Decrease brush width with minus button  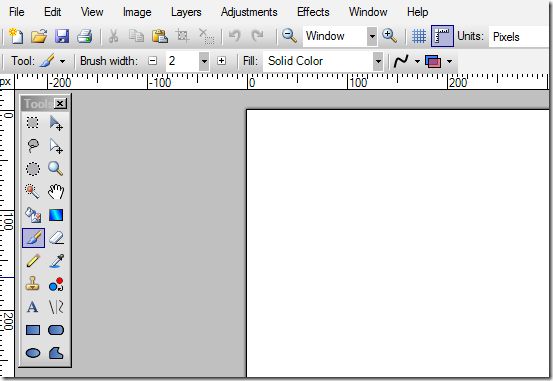coord(152,61)
